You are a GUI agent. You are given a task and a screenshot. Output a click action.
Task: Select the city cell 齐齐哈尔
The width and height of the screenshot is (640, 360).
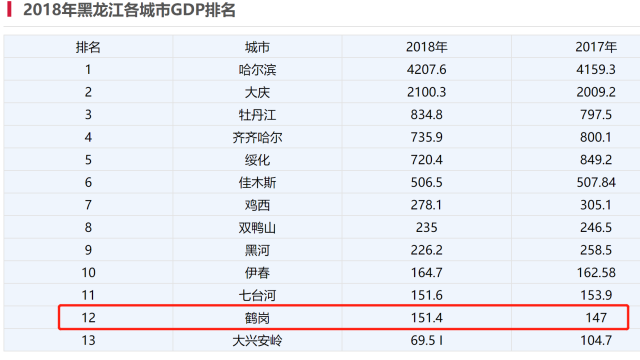(257, 137)
